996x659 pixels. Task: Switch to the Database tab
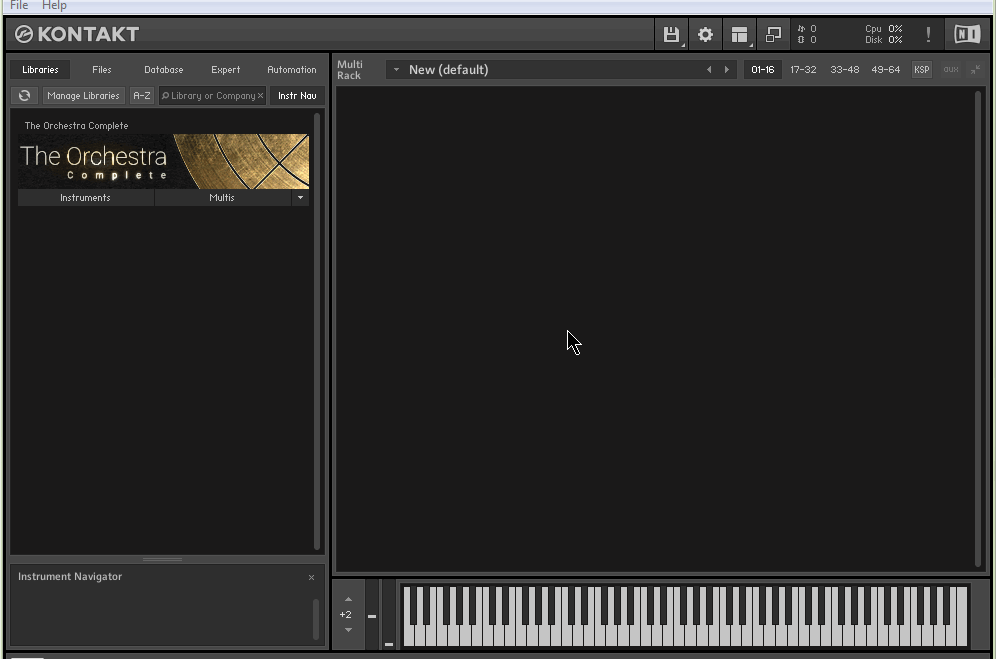point(163,70)
